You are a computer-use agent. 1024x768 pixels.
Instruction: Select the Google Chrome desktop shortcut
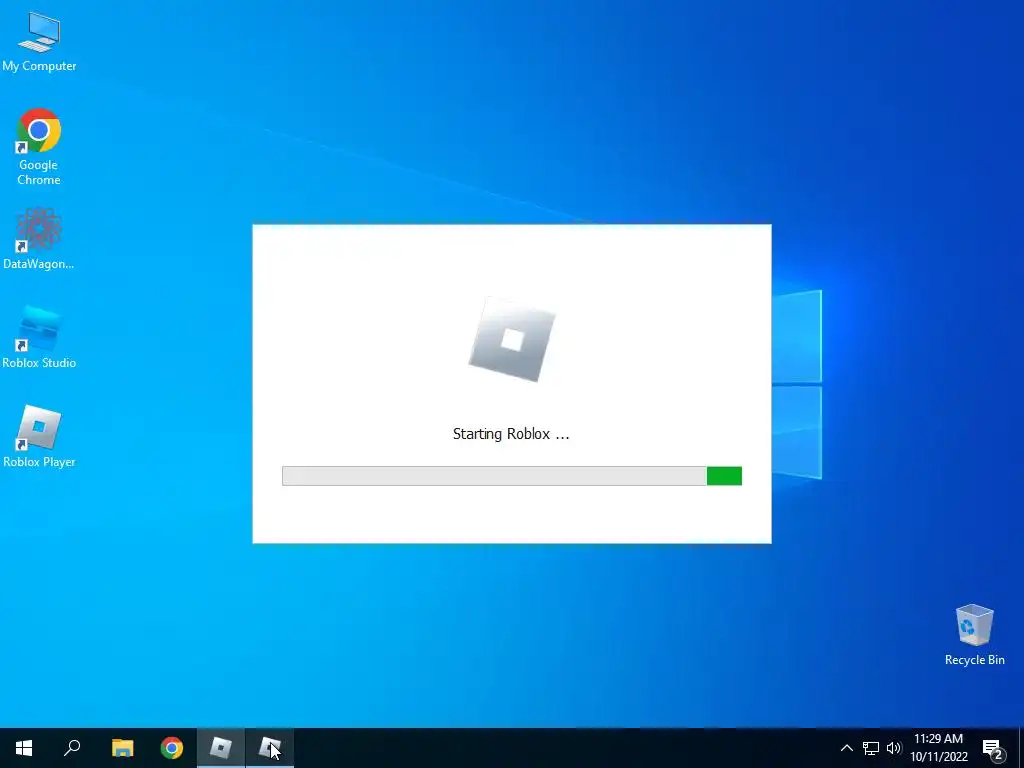click(39, 147)
